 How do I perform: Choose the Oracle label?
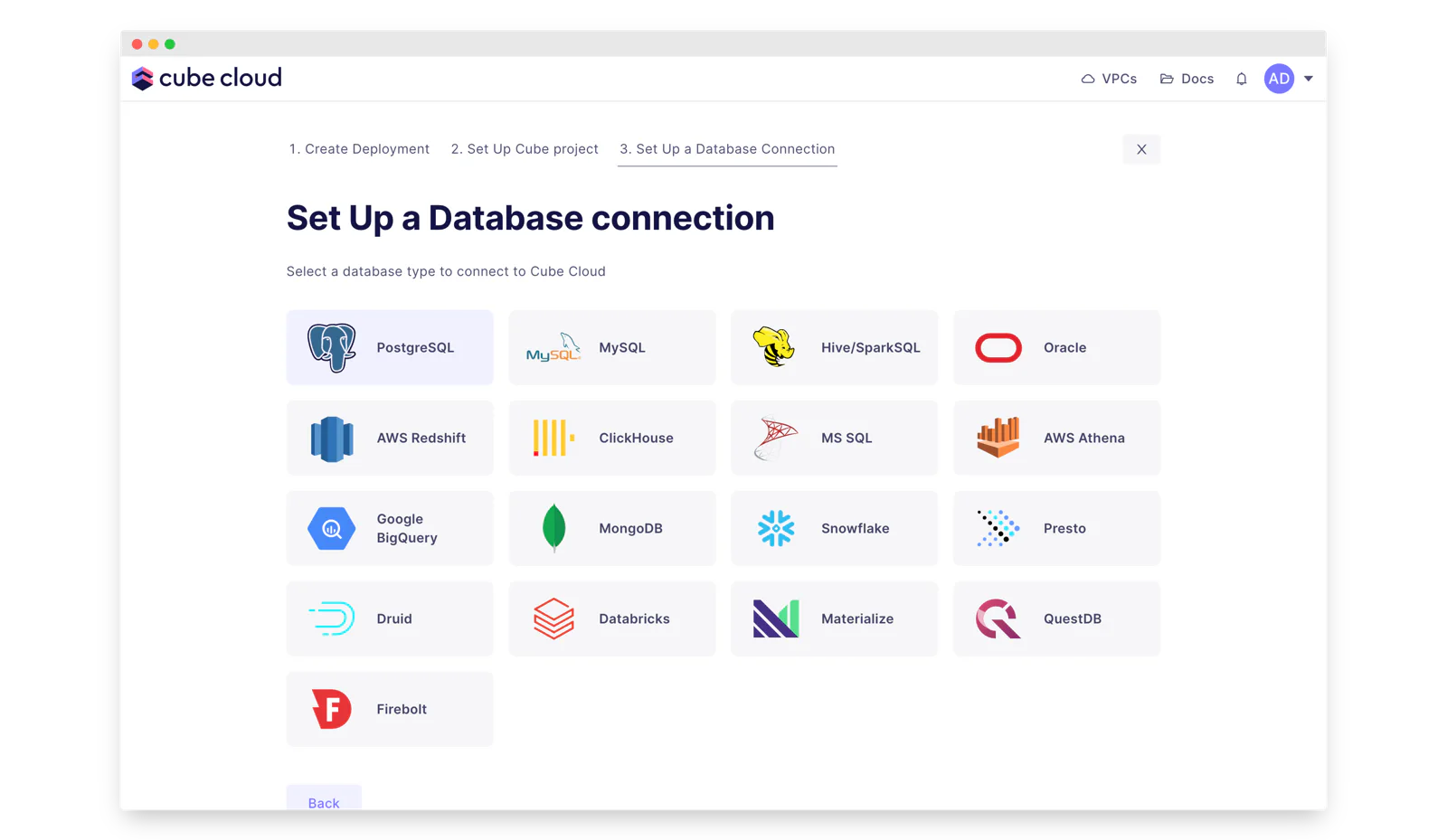(x=1065, y=347)
